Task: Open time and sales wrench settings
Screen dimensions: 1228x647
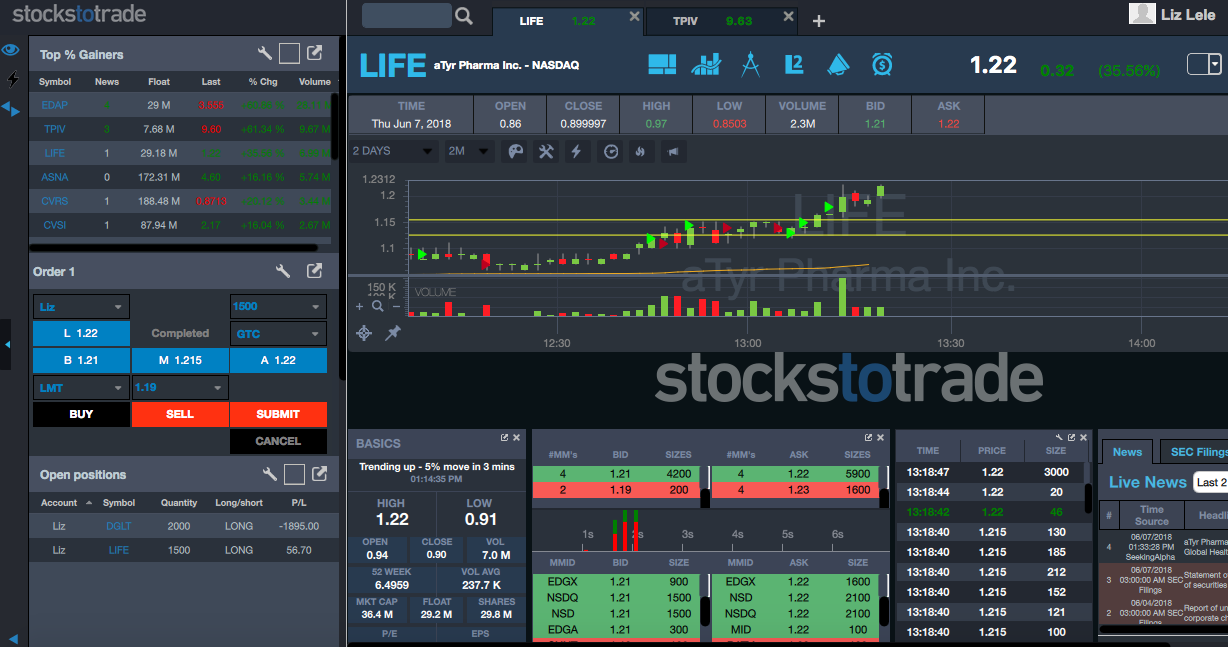Action: (1059, 438)
